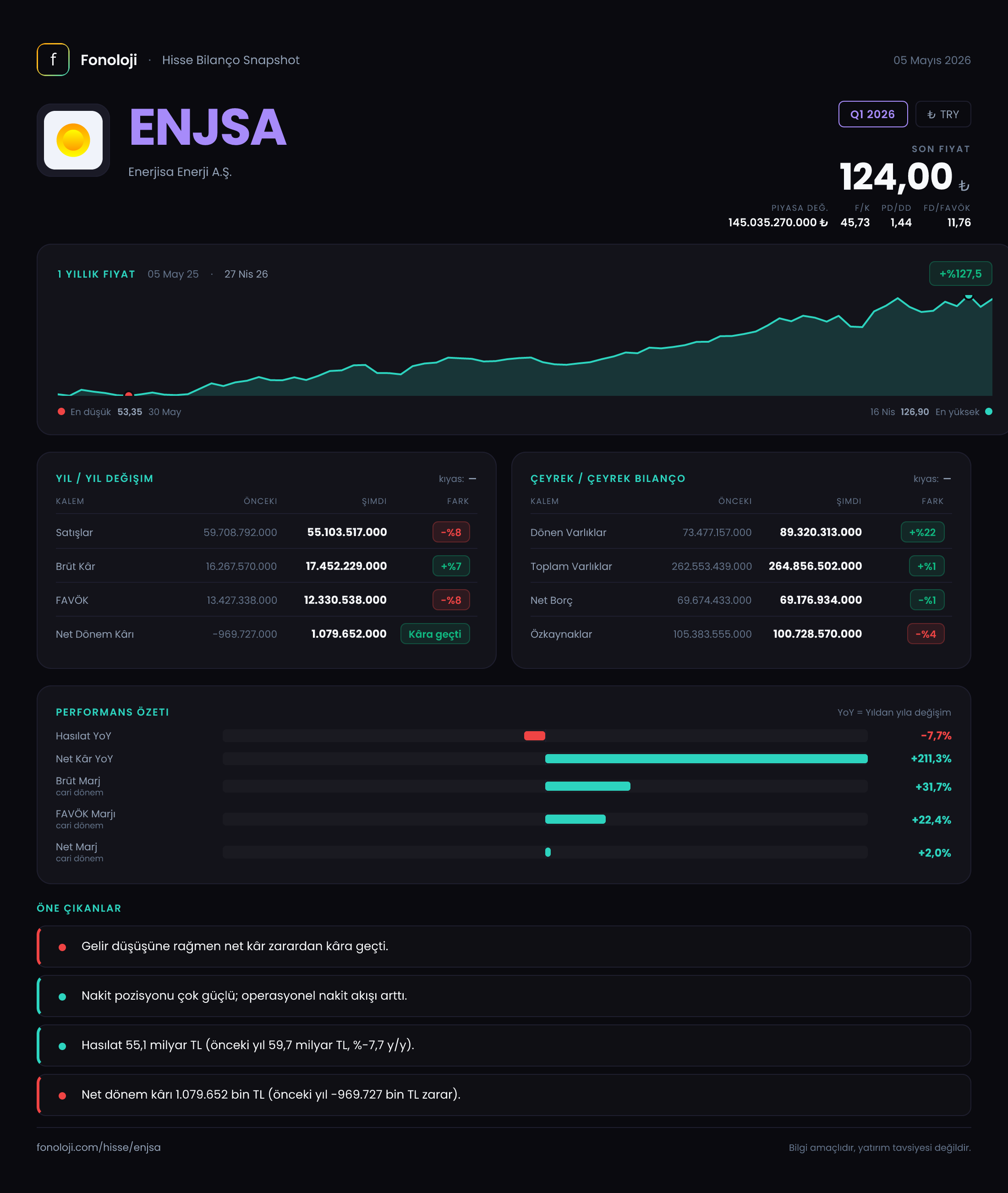This screenshot has height=1193, width=1008.
Task: Click the teal 'En yüksek' legend dot
Action: tap(989, 411)
